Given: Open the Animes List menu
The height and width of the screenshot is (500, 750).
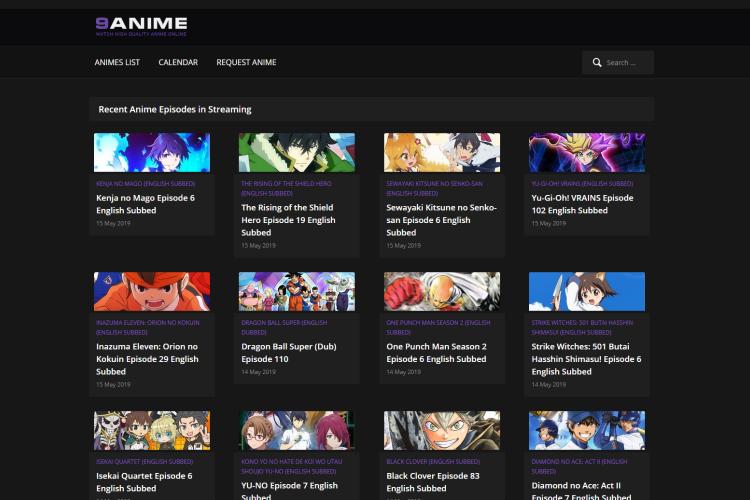Looking at the screenshot, I should tap(117, 62).
